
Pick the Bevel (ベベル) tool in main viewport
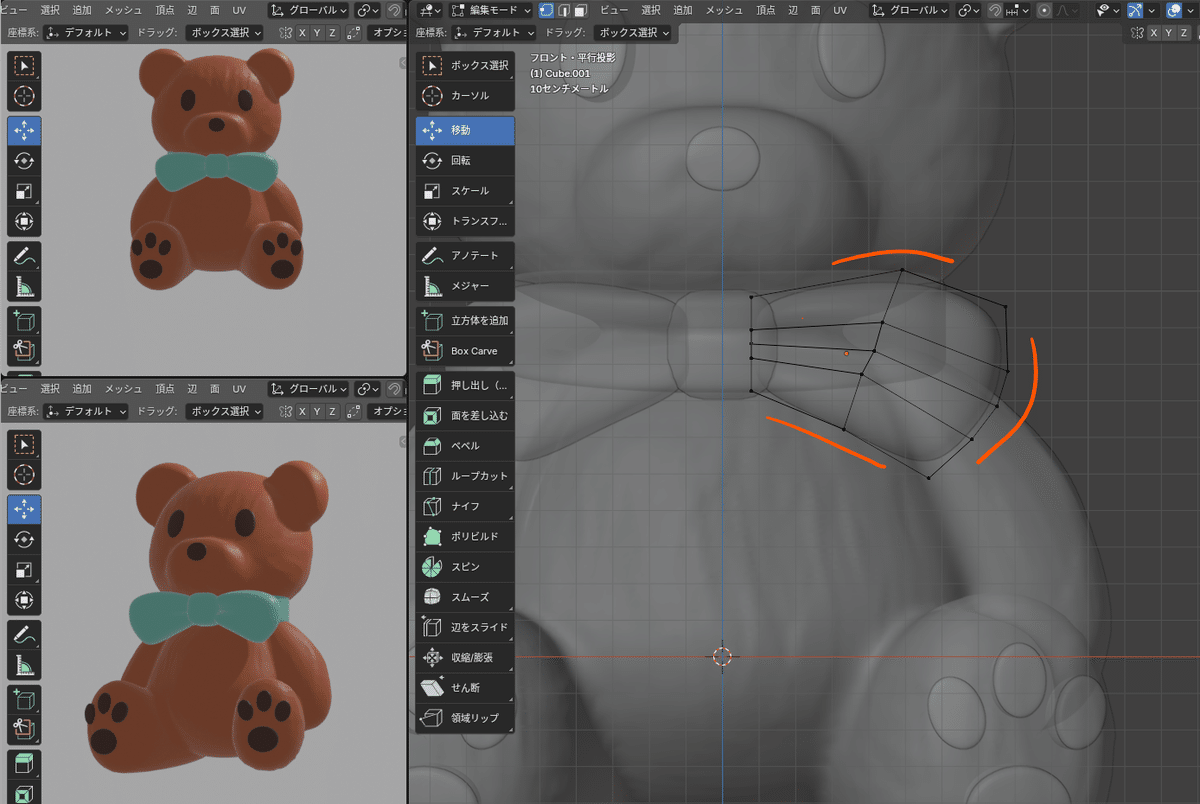pos(465,445)
